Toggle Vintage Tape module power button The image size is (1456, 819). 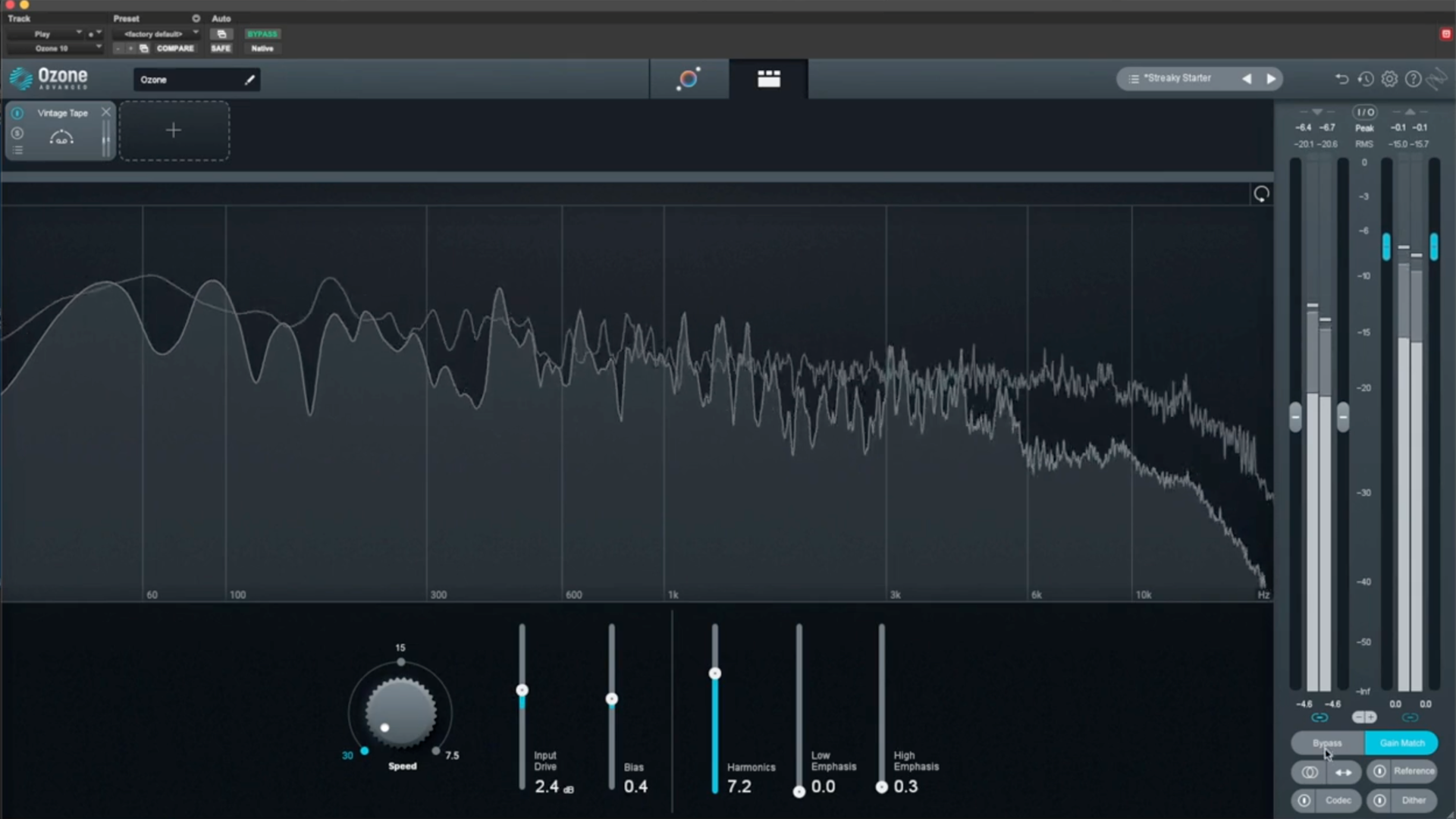tap(17, 113)
